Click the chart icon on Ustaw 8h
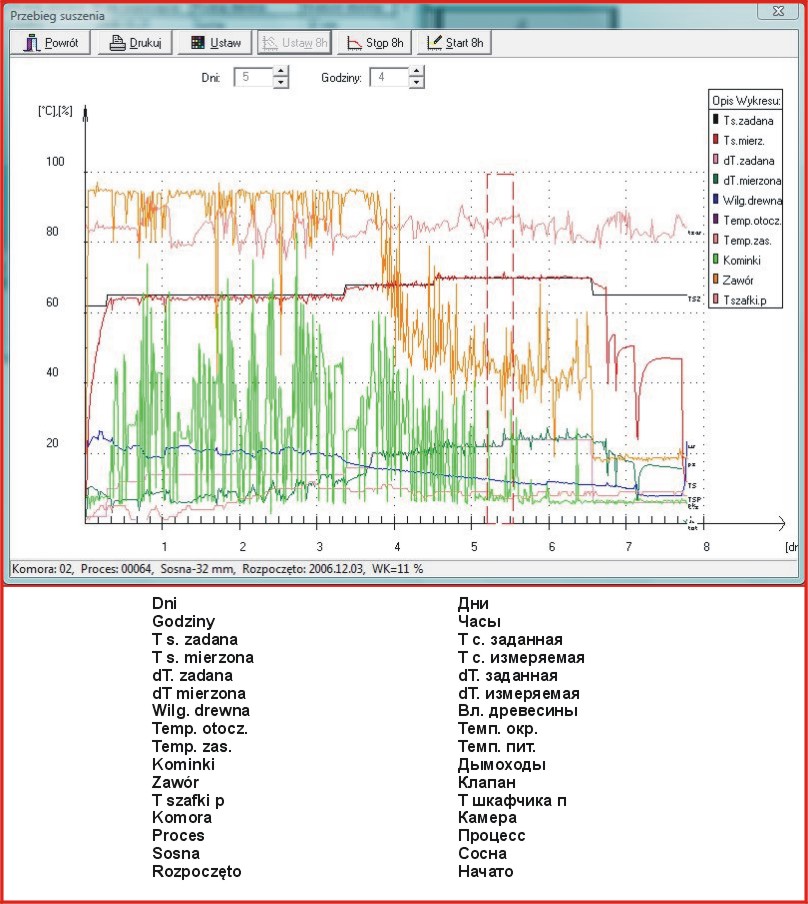This screenshot has width=808, height=904. point(270,43)
